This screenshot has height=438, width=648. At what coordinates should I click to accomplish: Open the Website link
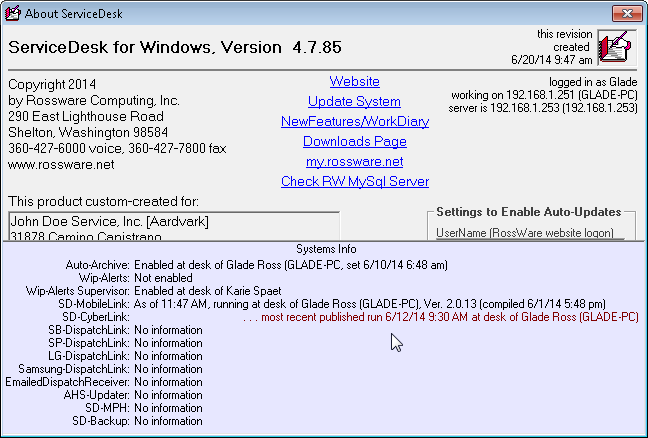coord(354,81)
